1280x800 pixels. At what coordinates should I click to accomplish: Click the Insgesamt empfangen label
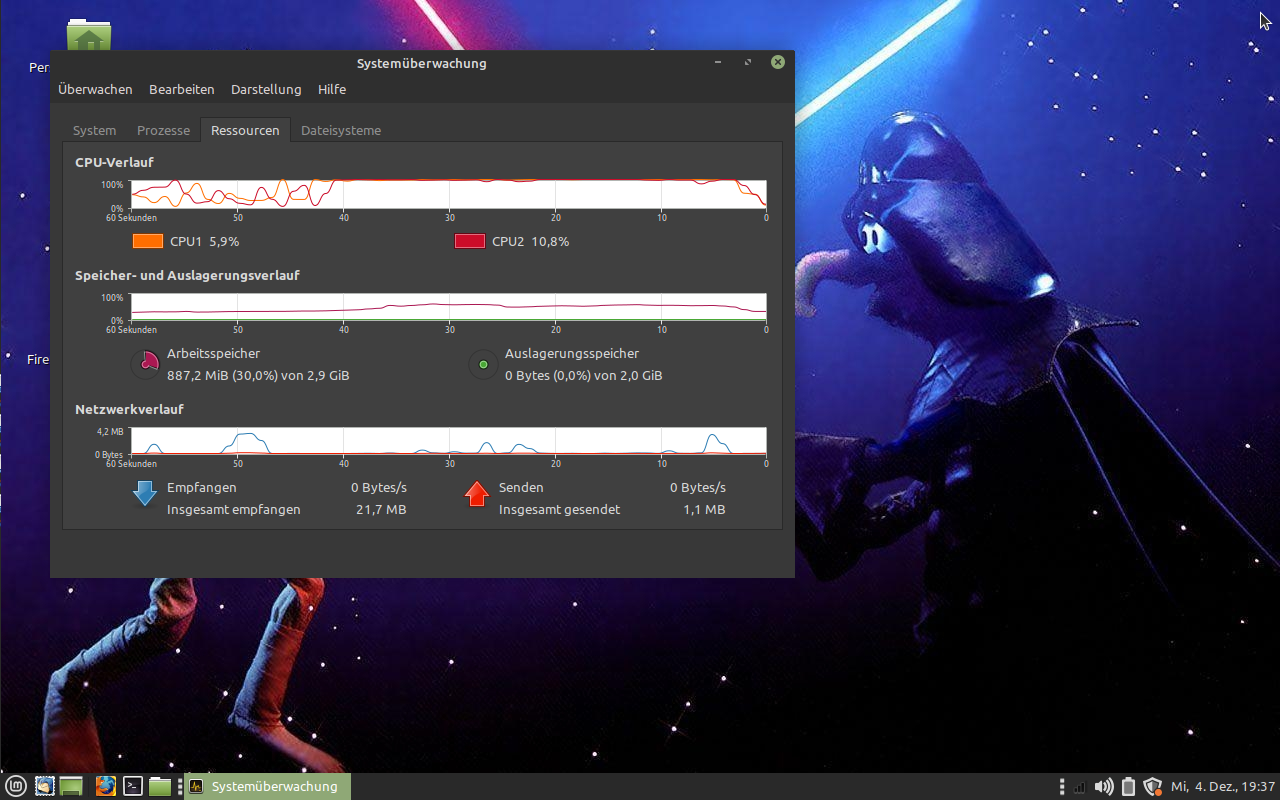(x=234, y=510)
